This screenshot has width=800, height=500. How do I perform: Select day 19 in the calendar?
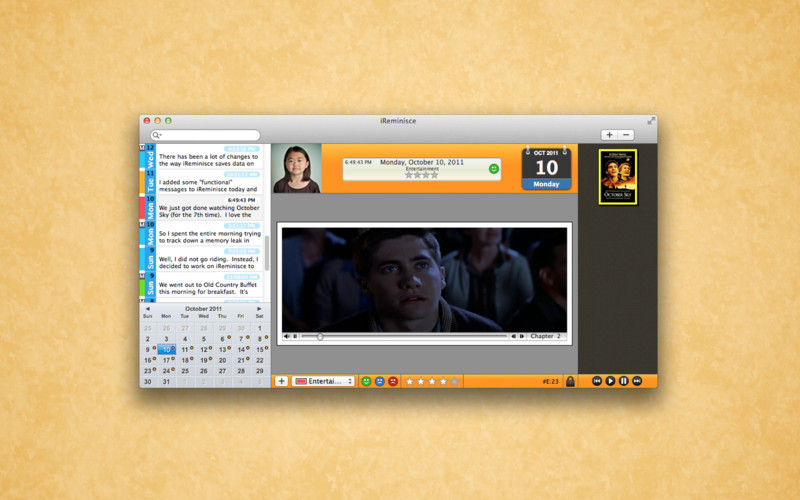click(x=204, y=360)
